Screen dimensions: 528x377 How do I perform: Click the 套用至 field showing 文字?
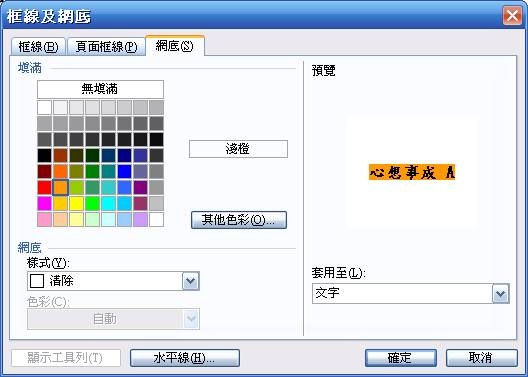tap(410, 294)
